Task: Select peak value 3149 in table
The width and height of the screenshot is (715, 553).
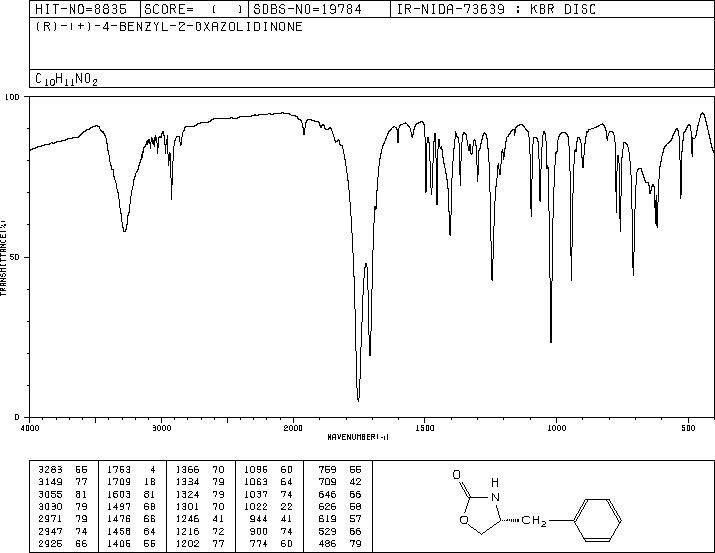Action: pyautogui.click(x=50, y=481)
